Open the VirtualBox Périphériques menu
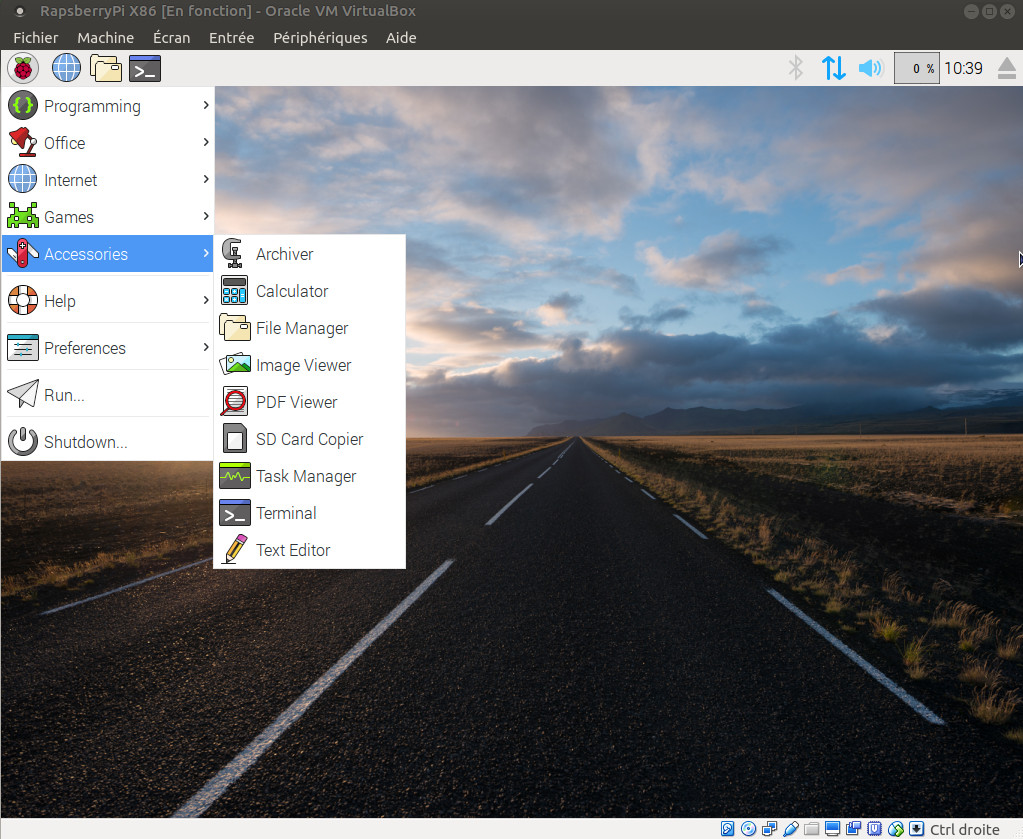 point(319,38)
